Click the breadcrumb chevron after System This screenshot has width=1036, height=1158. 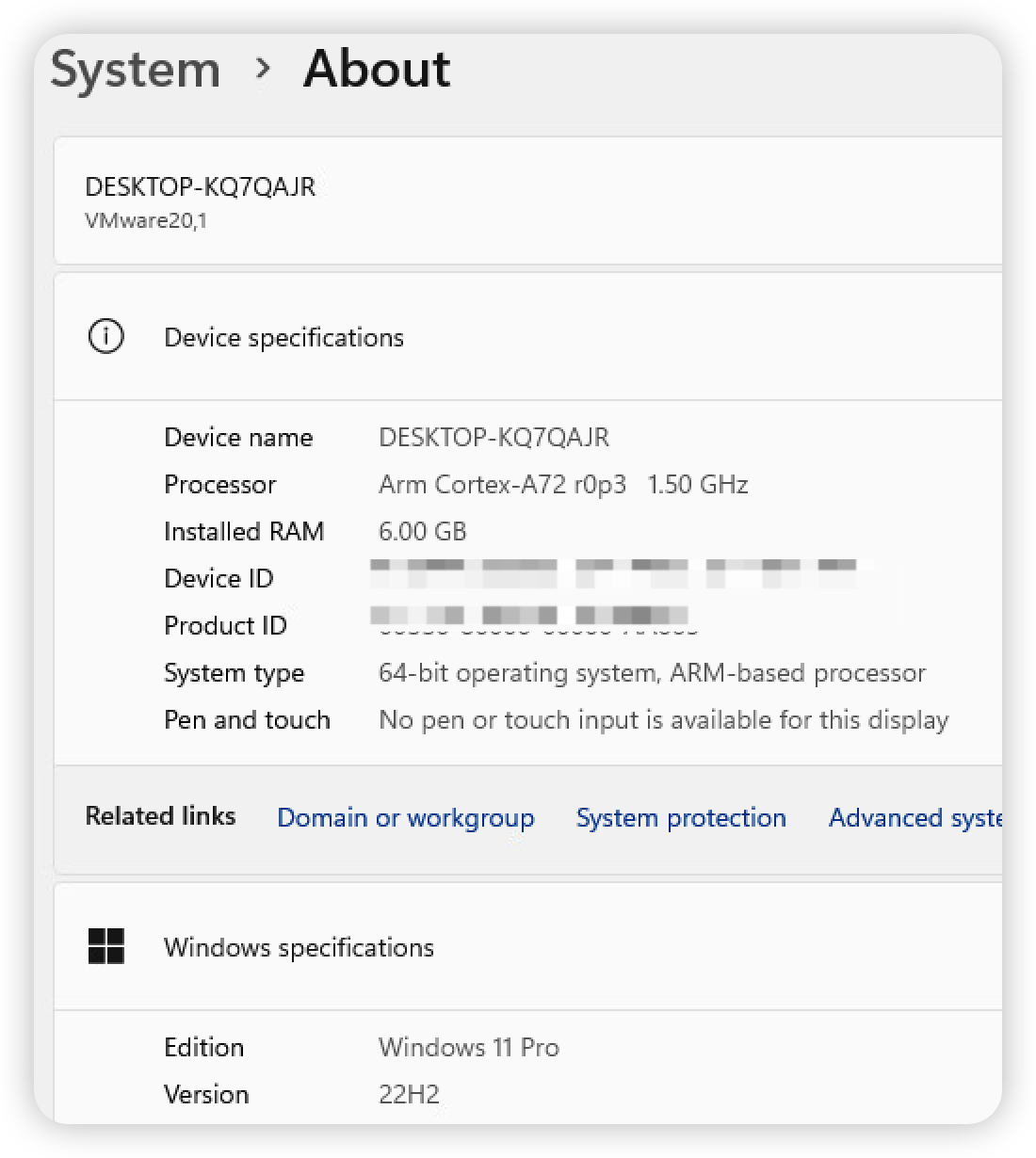point(264,68)
